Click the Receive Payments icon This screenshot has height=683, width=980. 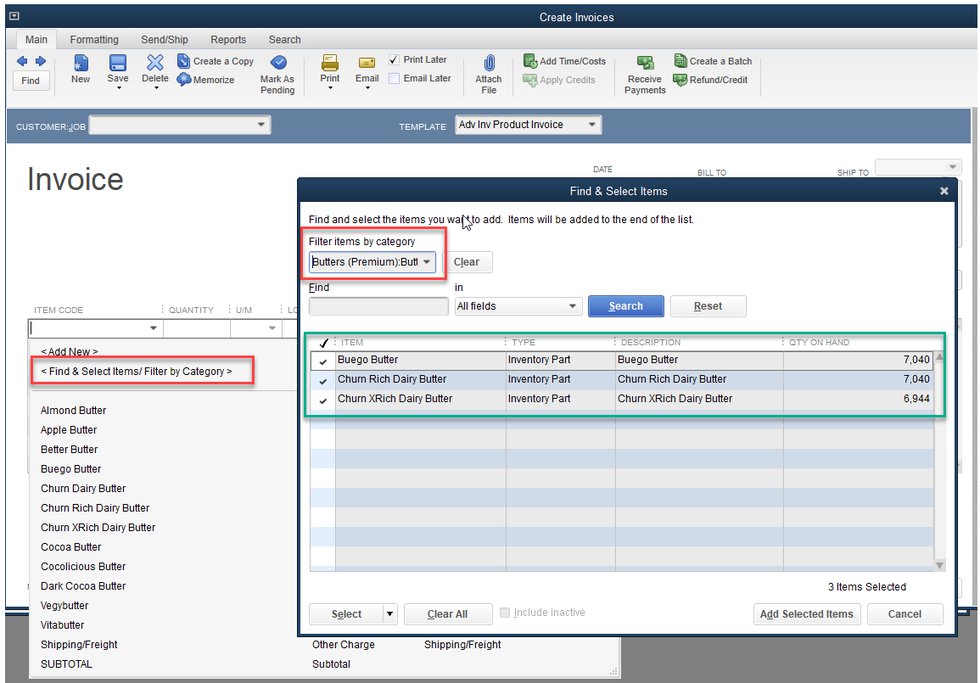click(x=645, y=63)
